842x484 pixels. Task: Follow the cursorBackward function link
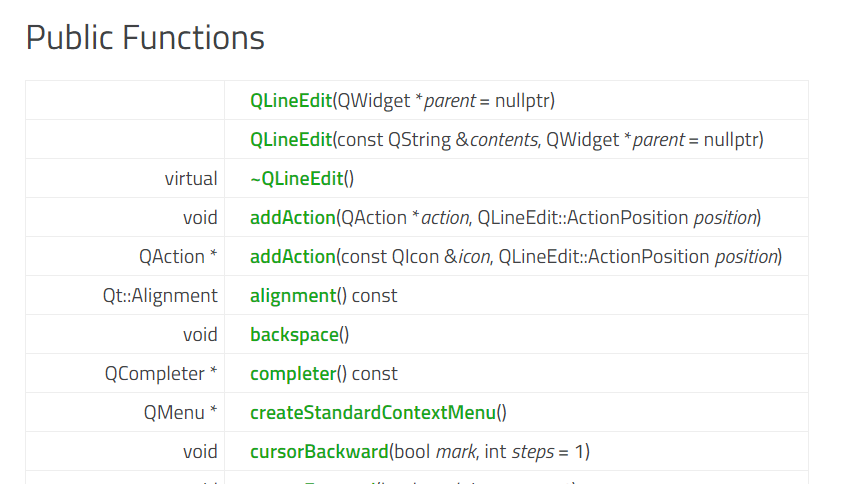tap(318, 452)
